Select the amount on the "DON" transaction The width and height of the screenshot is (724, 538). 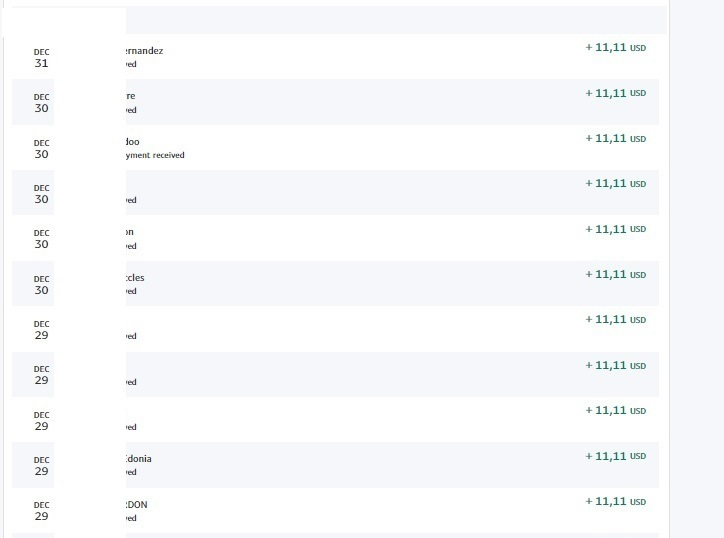pyautogui.click(x=615, y=501)
